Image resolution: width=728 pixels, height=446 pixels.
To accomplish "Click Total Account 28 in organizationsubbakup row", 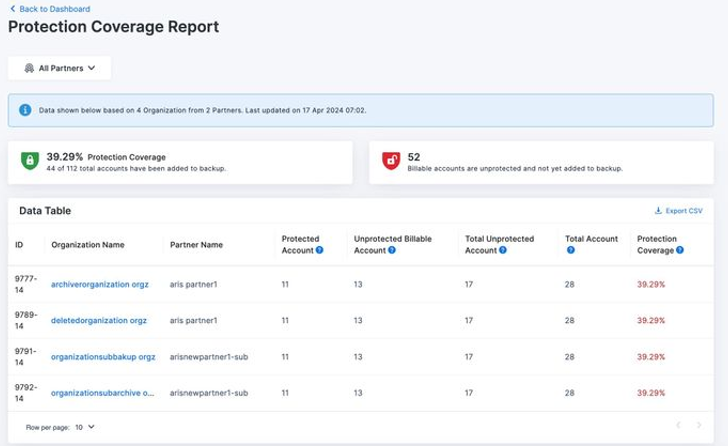I will 570,357.
